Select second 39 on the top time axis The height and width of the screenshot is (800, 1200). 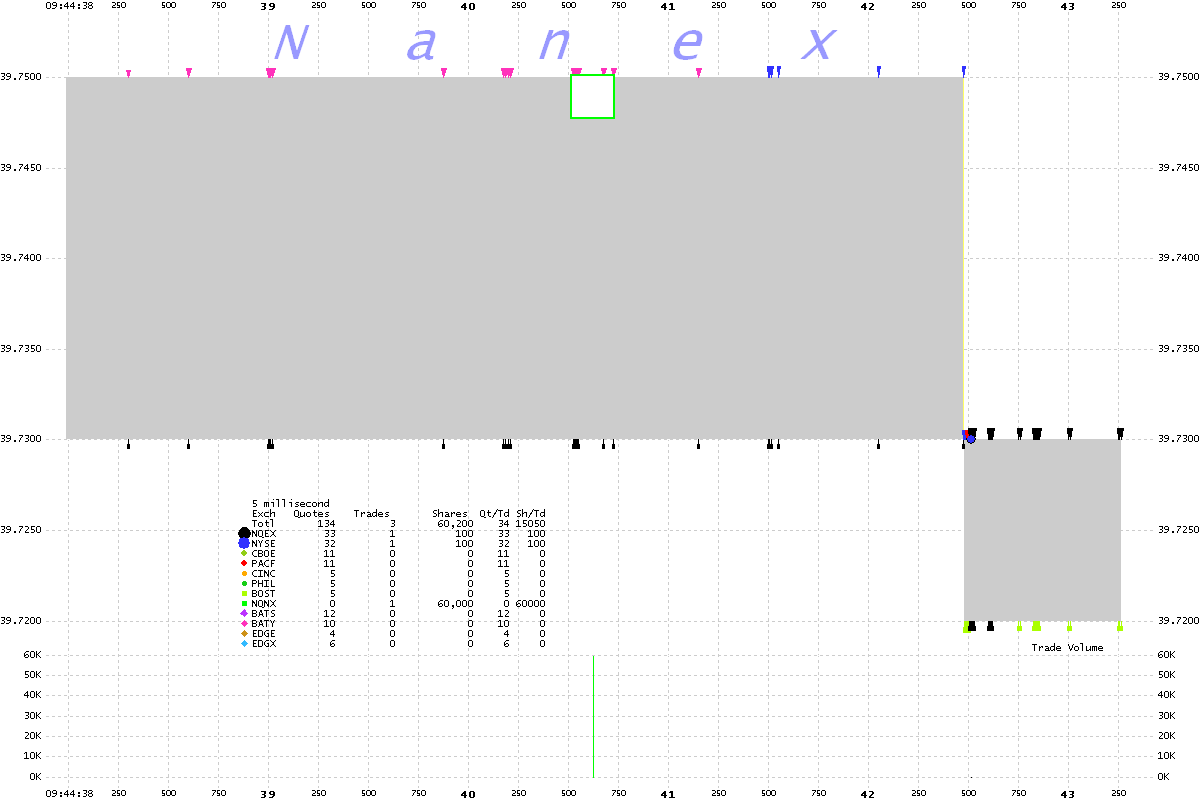pyautogui.click(x=268, y=6)
